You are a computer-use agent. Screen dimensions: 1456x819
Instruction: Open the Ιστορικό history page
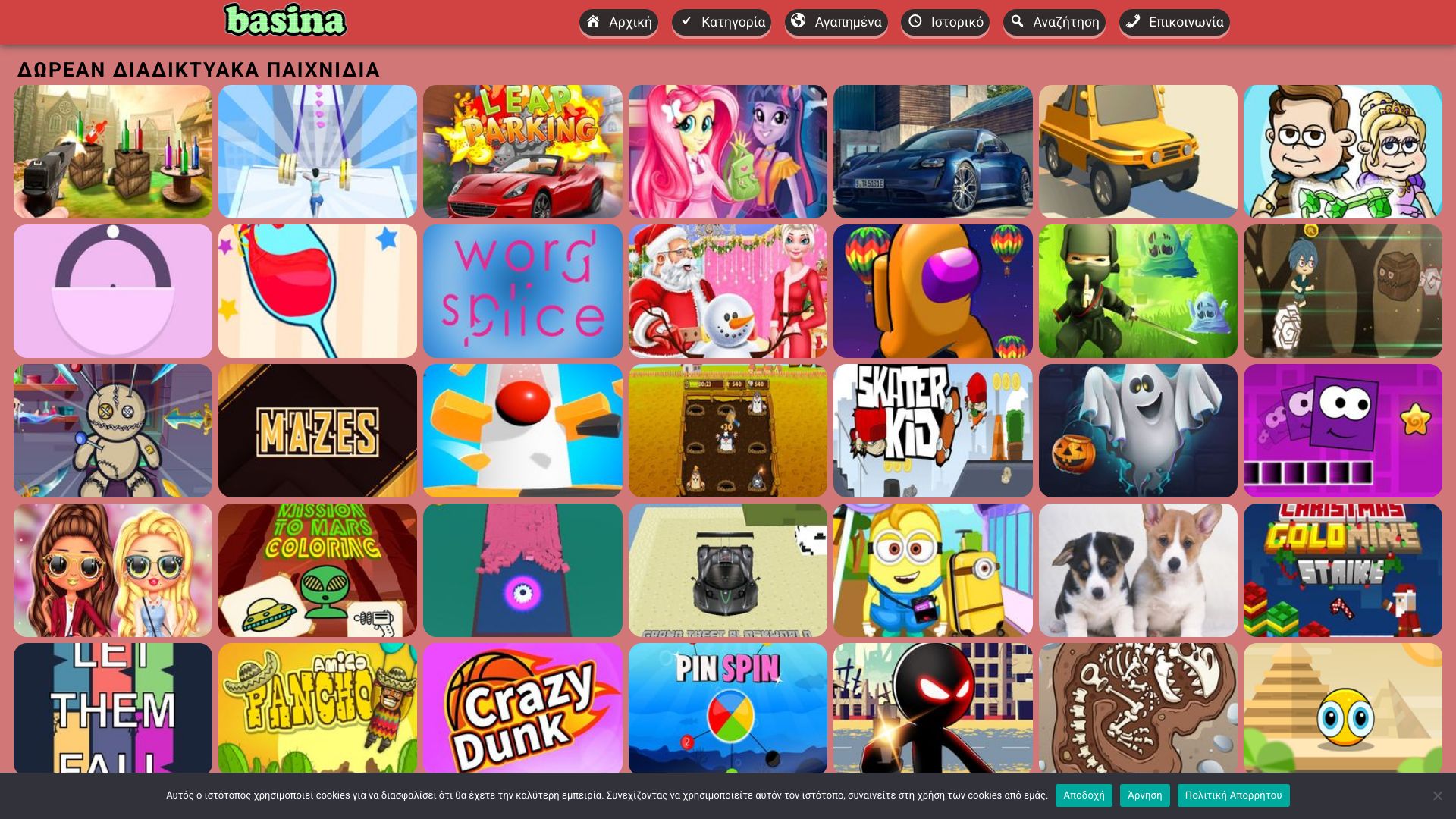(x=945, y=22)
